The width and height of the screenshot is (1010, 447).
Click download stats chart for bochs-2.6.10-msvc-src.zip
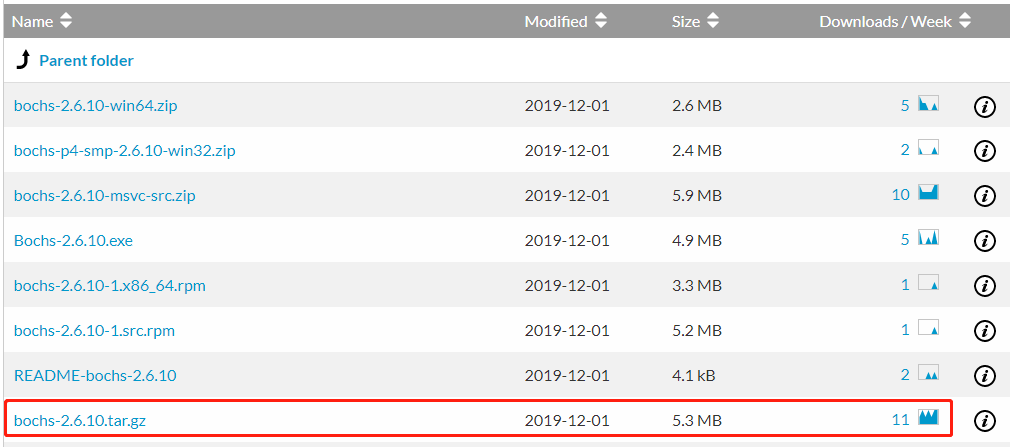tap(929, 194)
